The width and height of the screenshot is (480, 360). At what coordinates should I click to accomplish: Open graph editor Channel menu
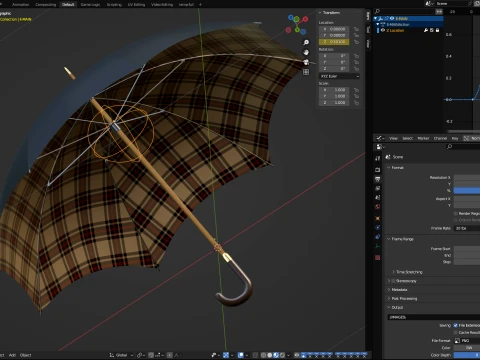pyautogui.click(x=440, y=138)
